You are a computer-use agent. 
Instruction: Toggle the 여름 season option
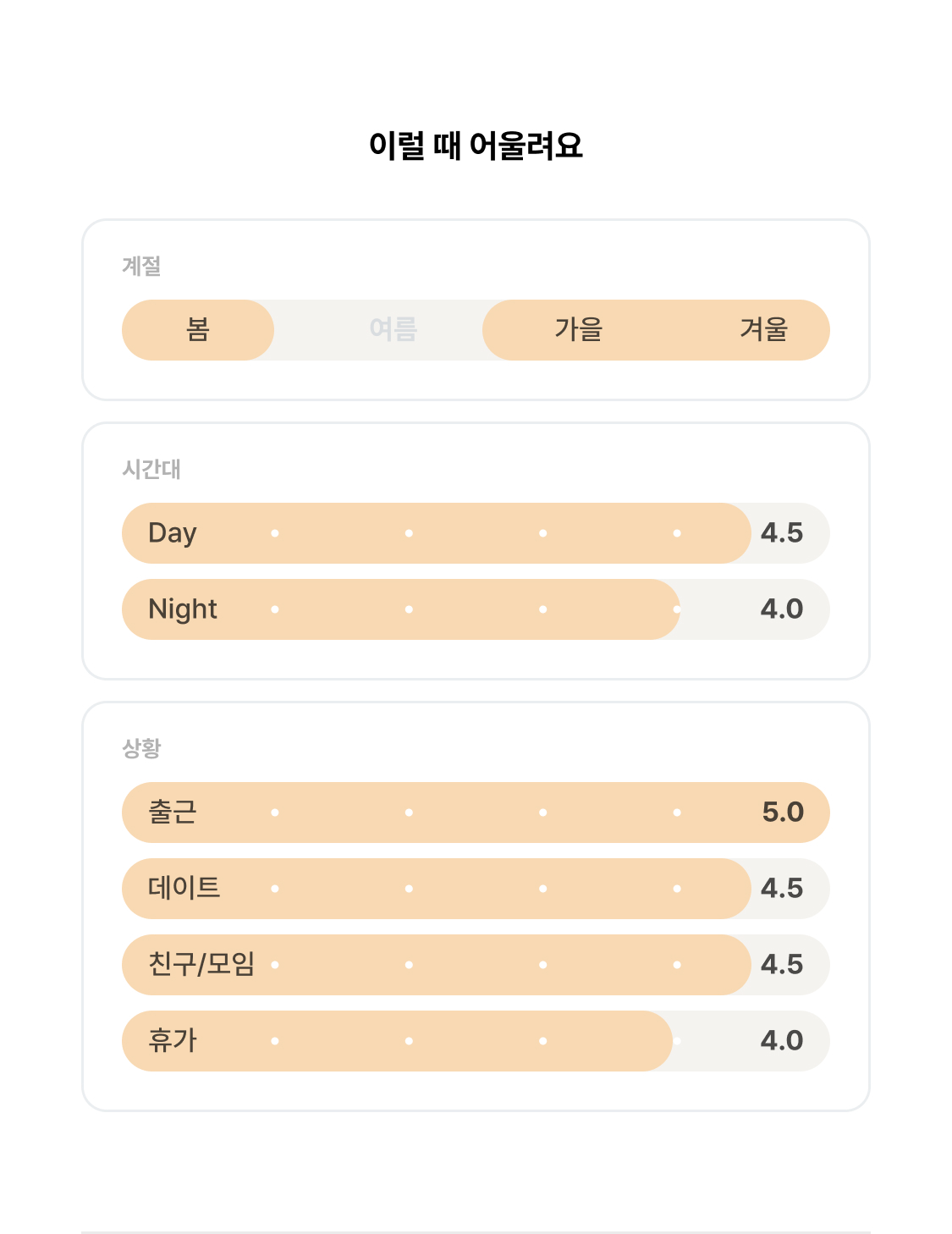pyautogui.click(x=393, y=330)
